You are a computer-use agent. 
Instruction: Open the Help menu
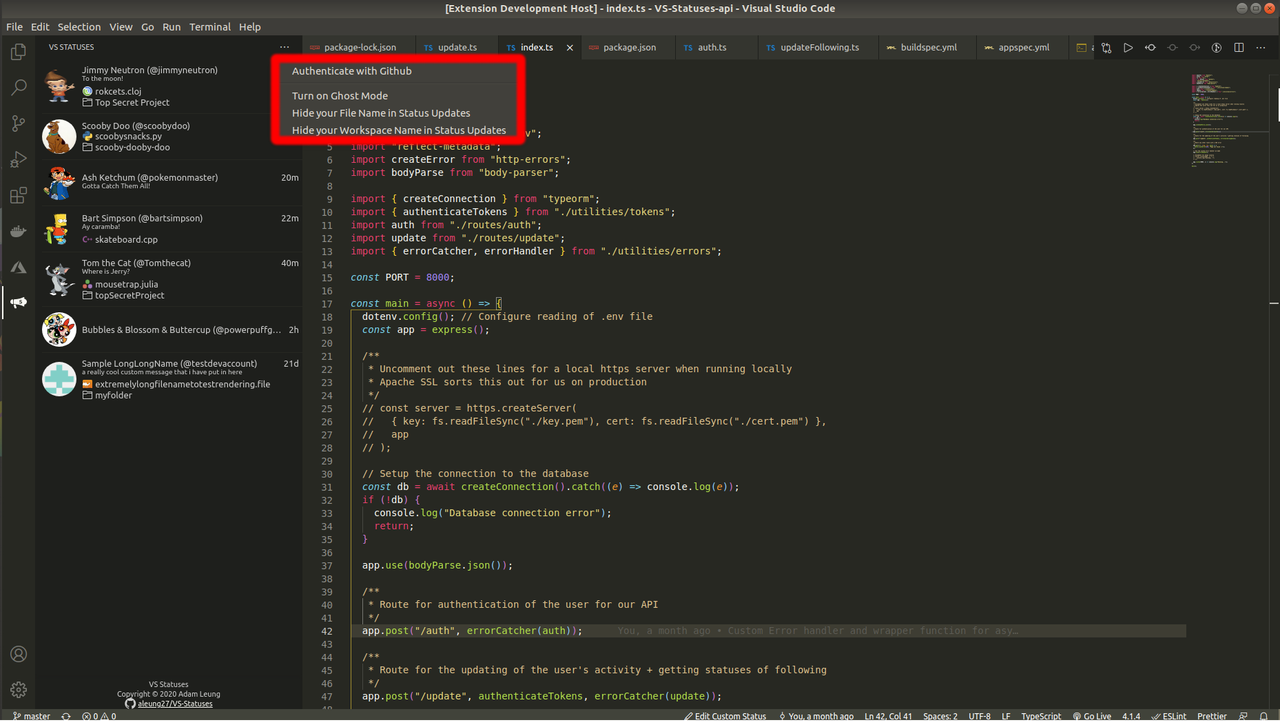[250, 27]
